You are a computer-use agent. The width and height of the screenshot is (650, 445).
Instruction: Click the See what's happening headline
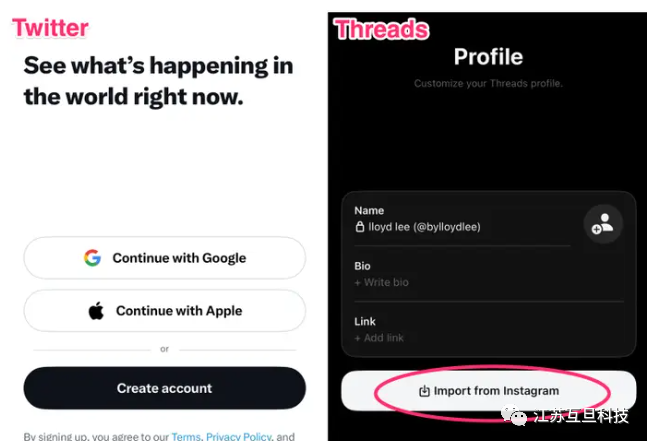[x=158, y=81]
